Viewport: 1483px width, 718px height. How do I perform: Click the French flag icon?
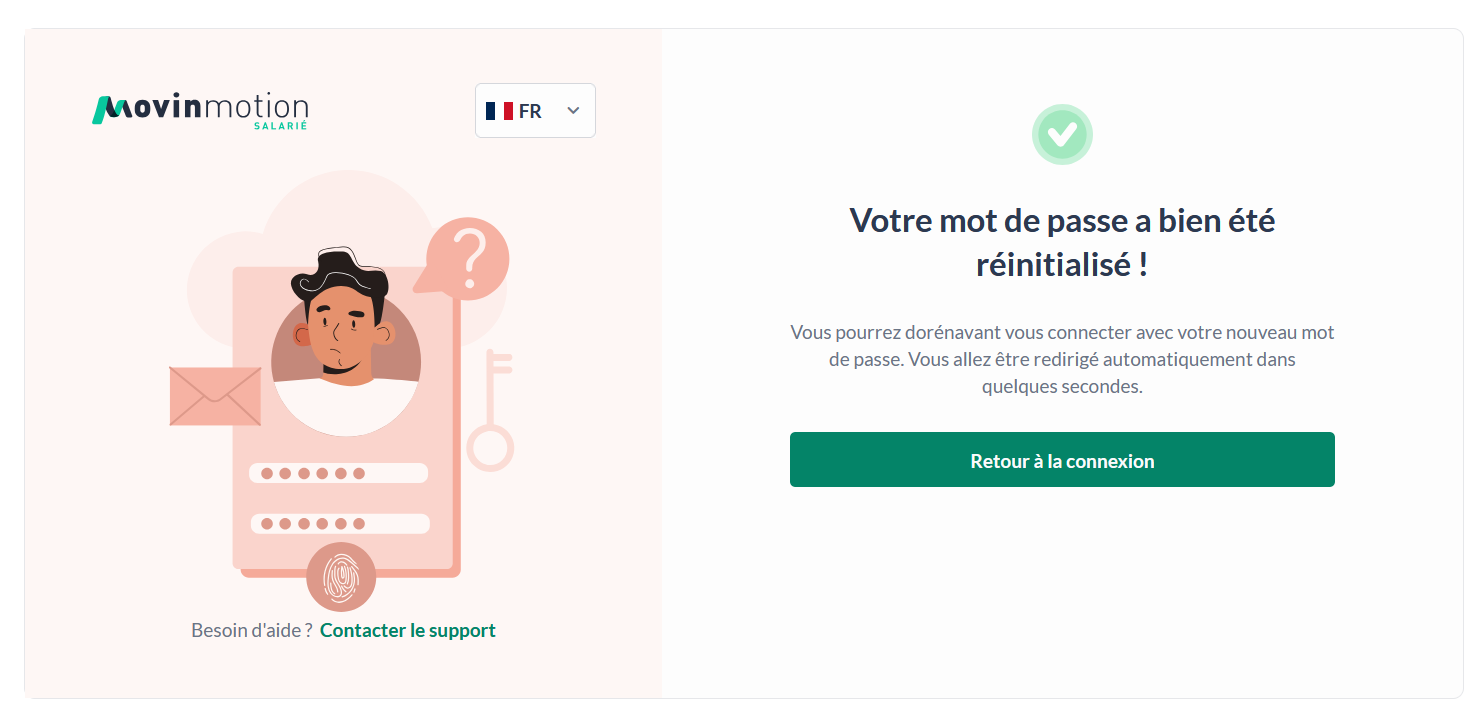click(x=499, y=111)
